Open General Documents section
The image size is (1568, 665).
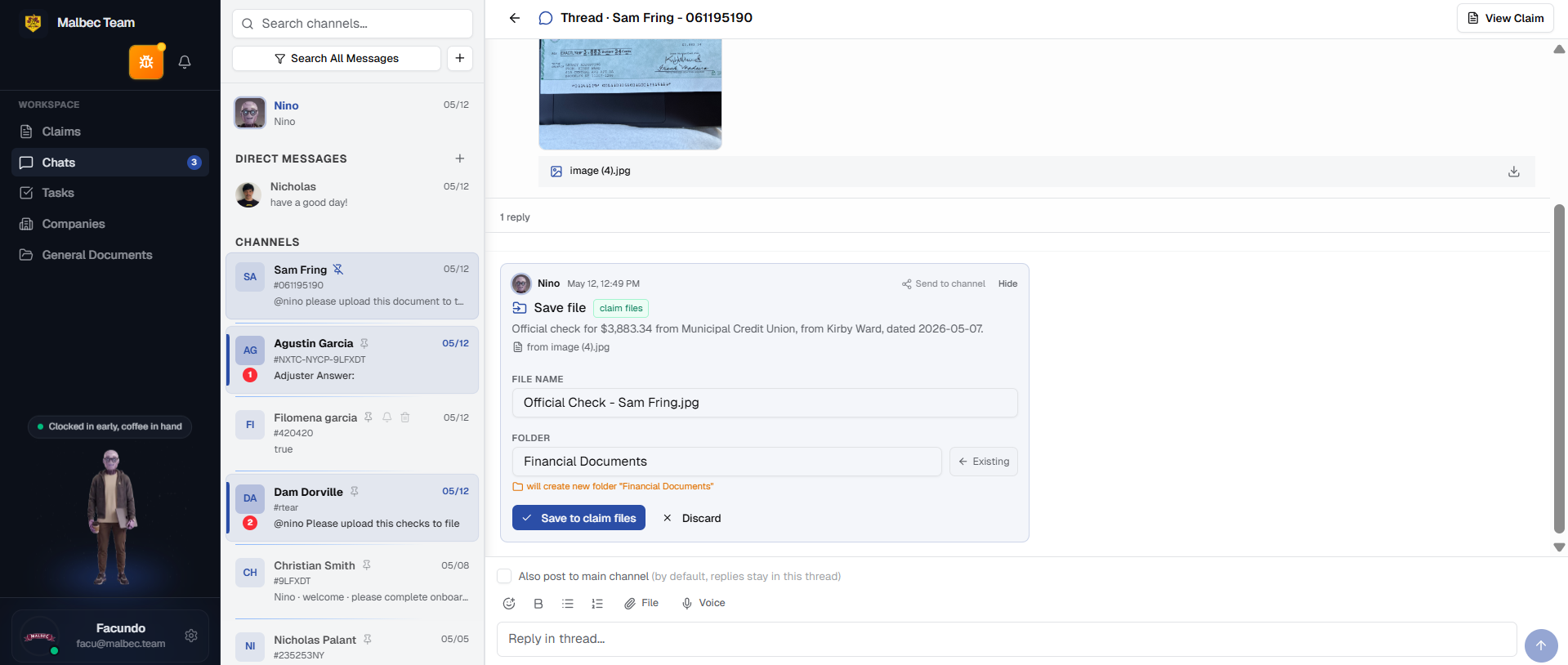tap(110, 255)
